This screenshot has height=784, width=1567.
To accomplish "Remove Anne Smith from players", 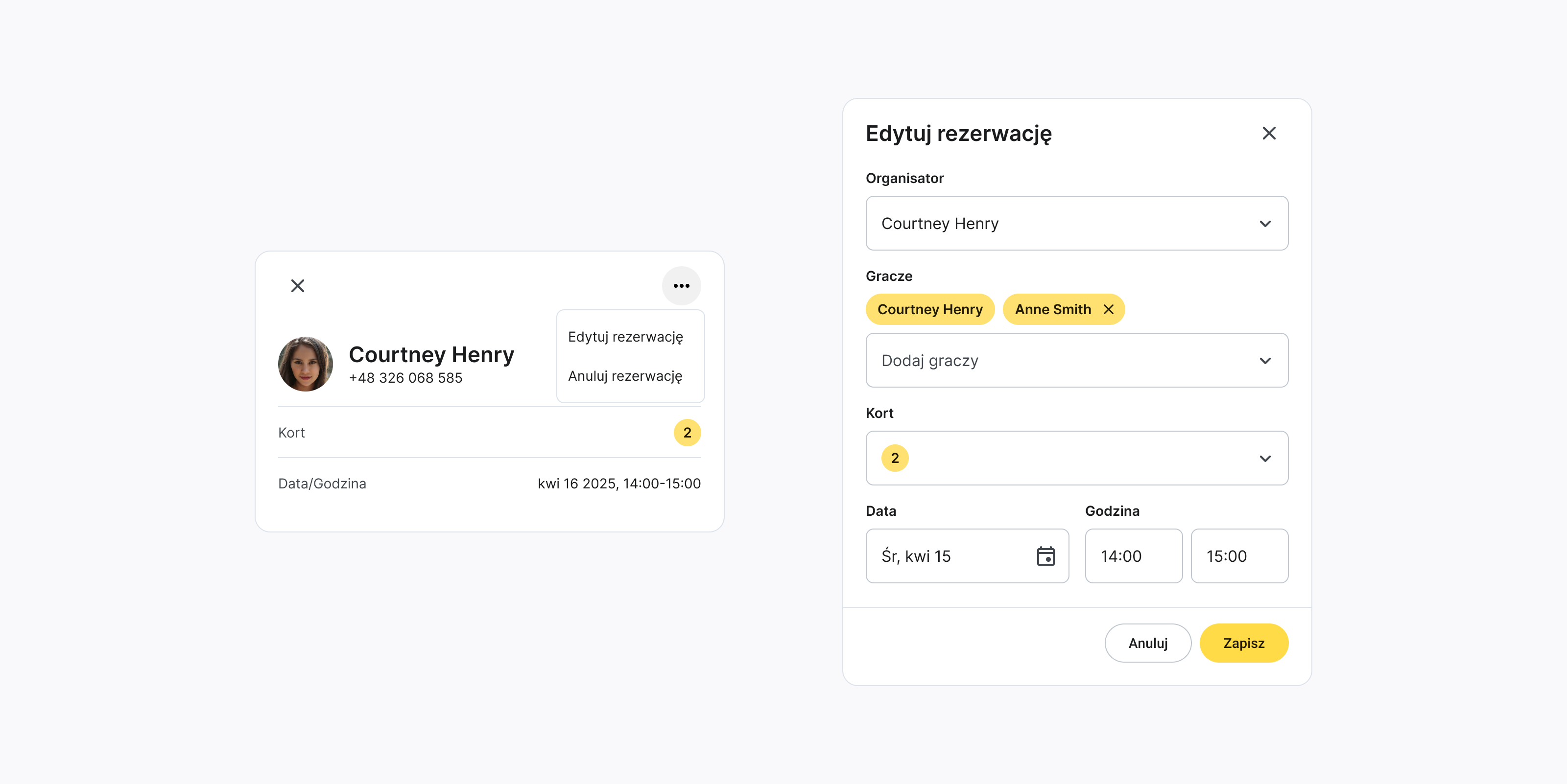I will click(1108, 309).
